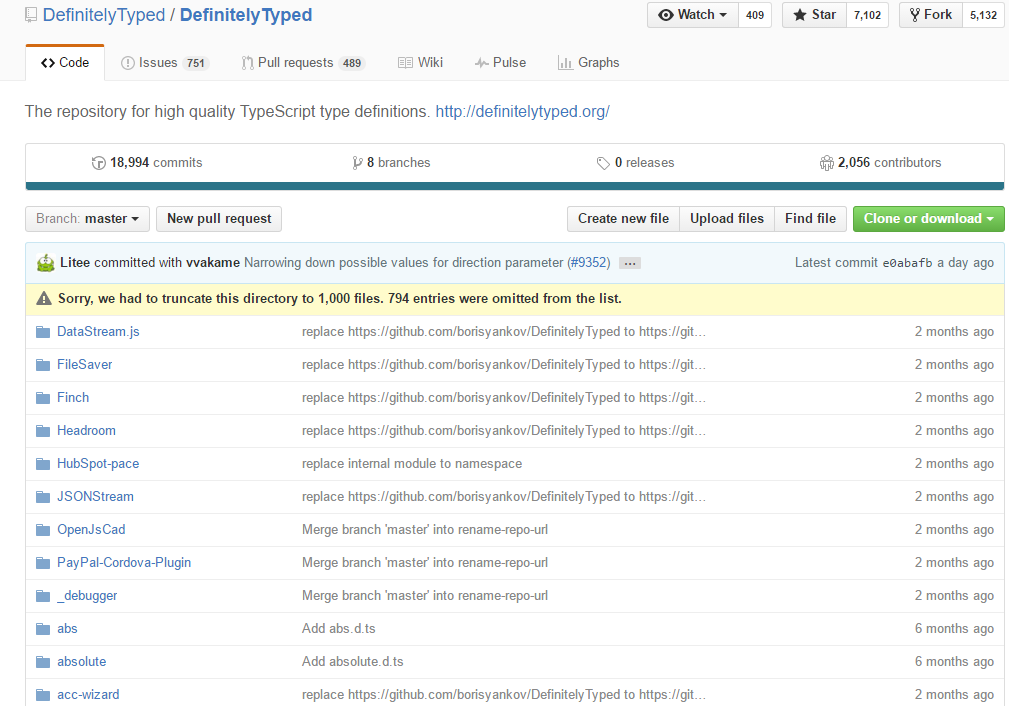Click the OpenJsCad folder icon
The image size is (1009, 706).
click(x=43, y=530)
